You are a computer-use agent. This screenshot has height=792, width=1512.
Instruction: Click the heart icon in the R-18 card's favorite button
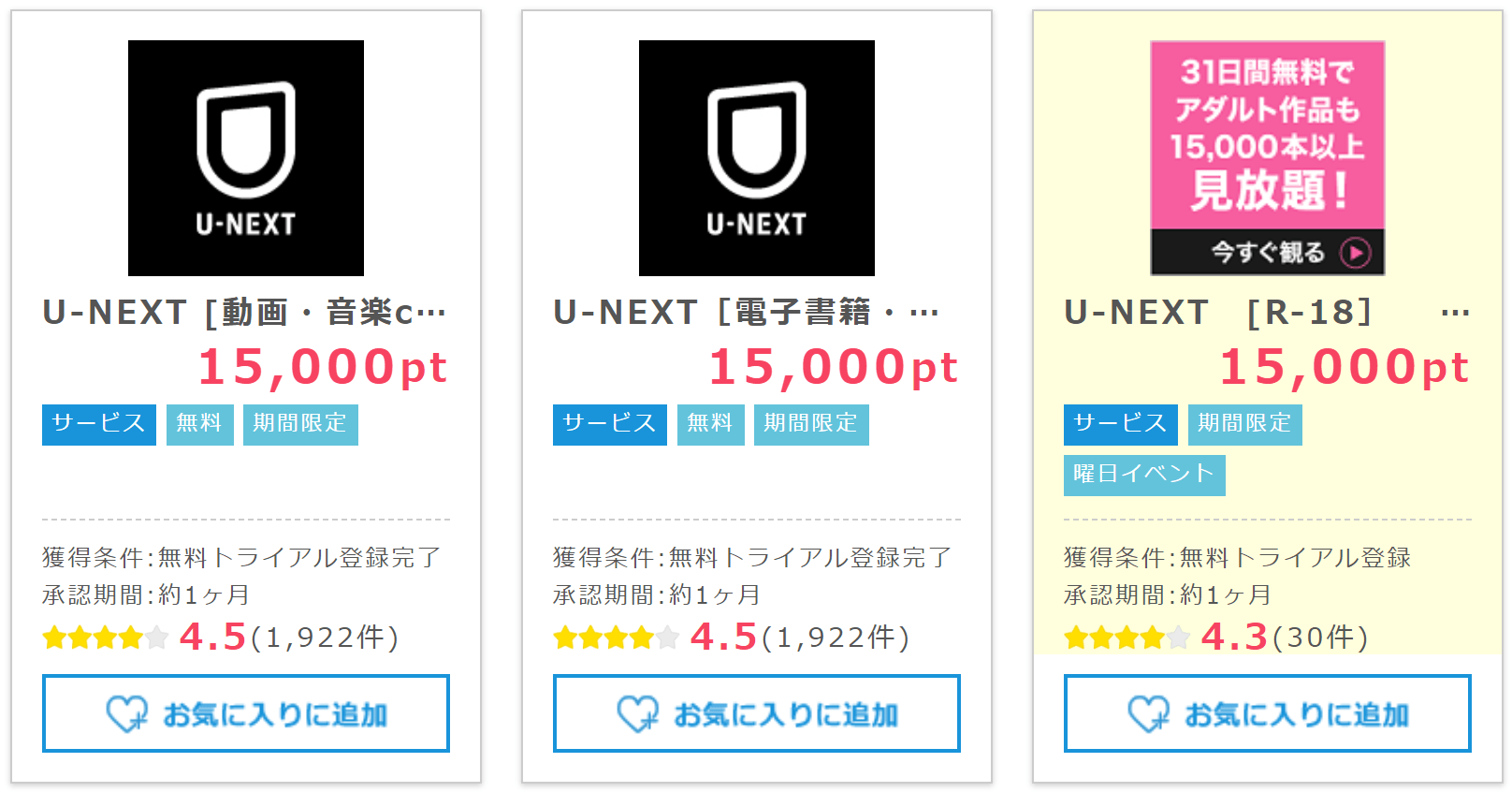click(x=1148, y=714)
